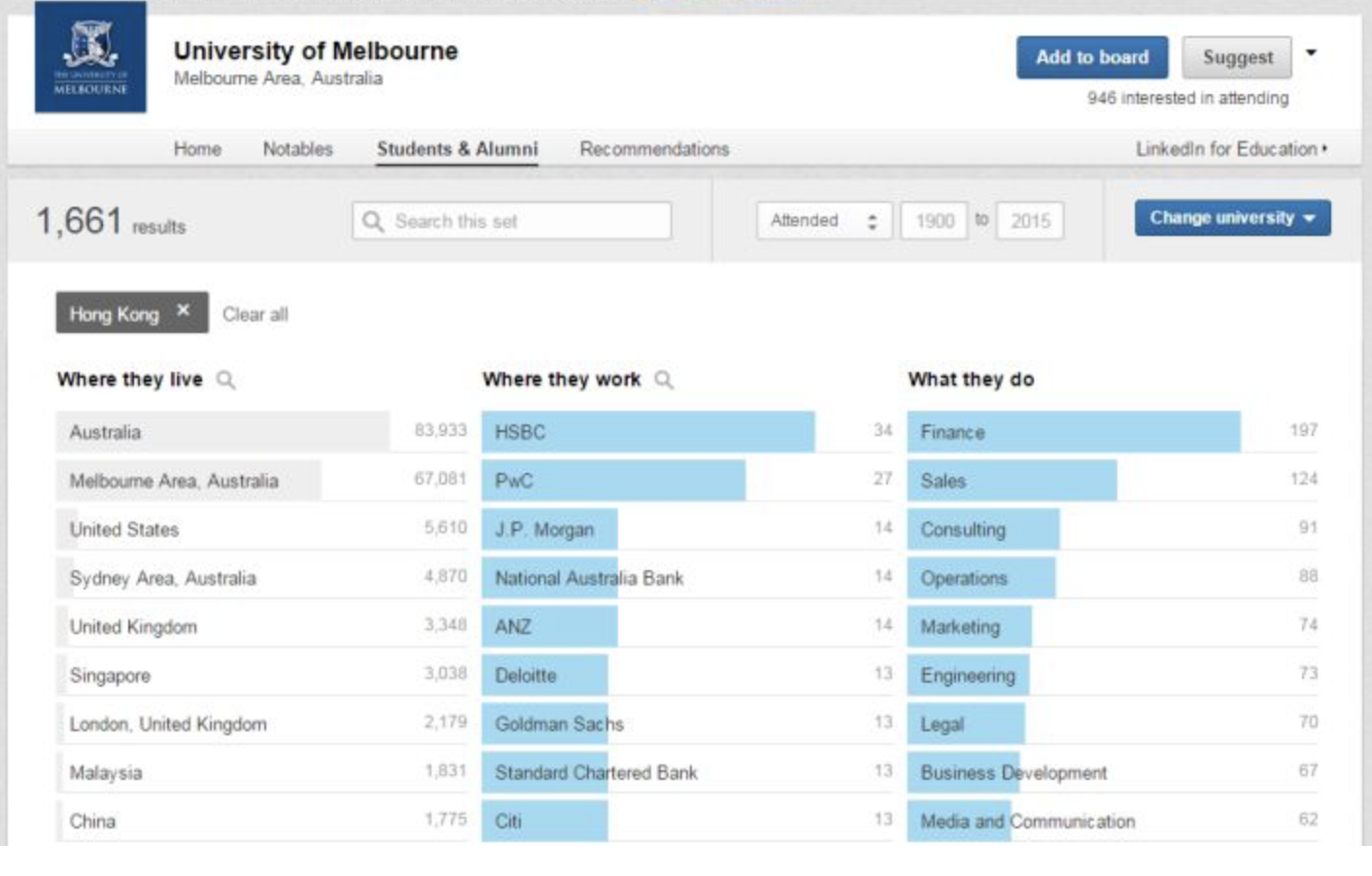Select the HSBC bar in Where they work
Image resolution: width=1372 pixels, height=876 pixels.
point(647,432)
